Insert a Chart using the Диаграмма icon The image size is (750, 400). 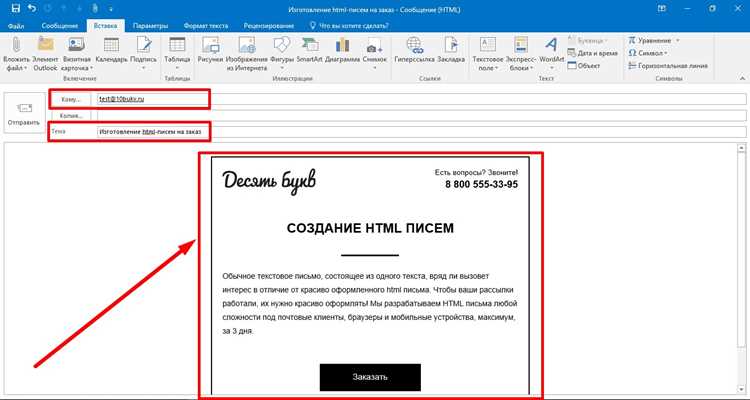[x=342, y=45]
